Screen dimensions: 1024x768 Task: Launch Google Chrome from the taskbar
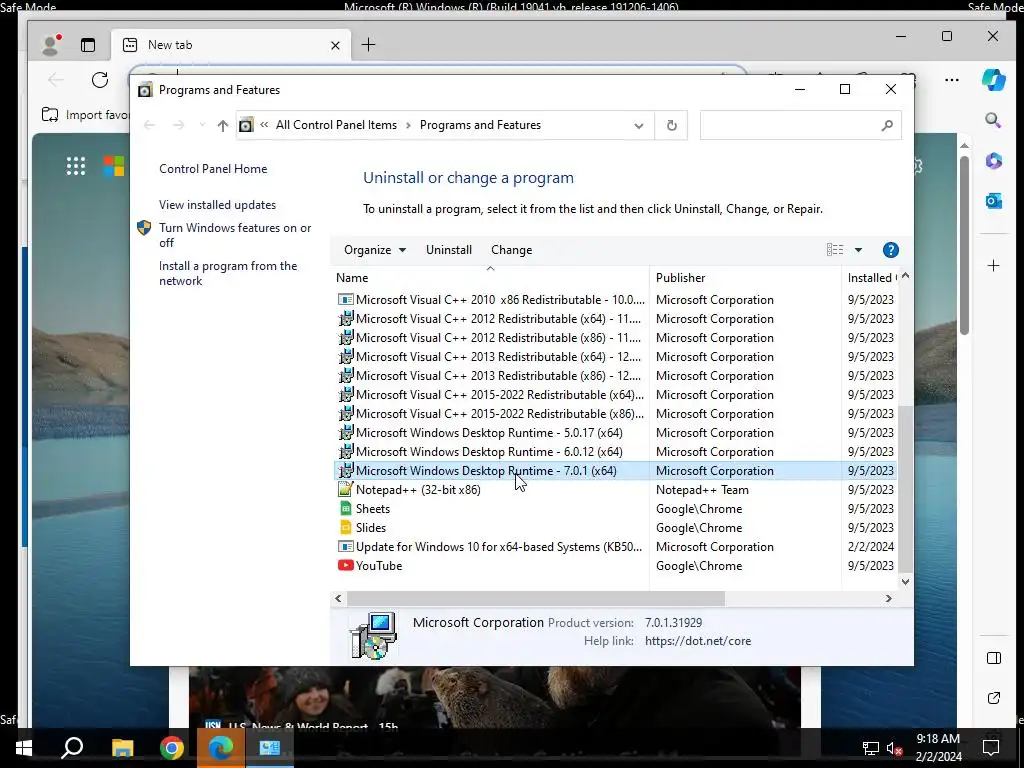[172, 748]
